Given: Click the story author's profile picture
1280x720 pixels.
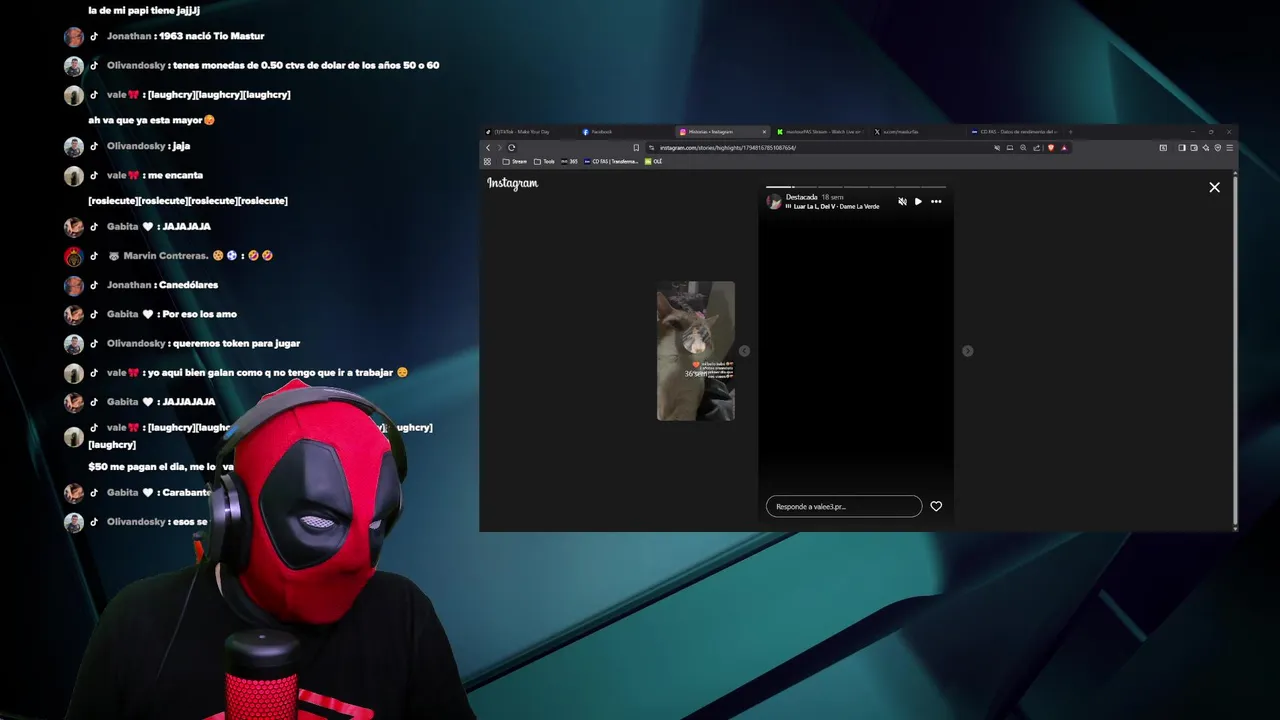Looking at the screenshot, I should (x=774, y=201).
